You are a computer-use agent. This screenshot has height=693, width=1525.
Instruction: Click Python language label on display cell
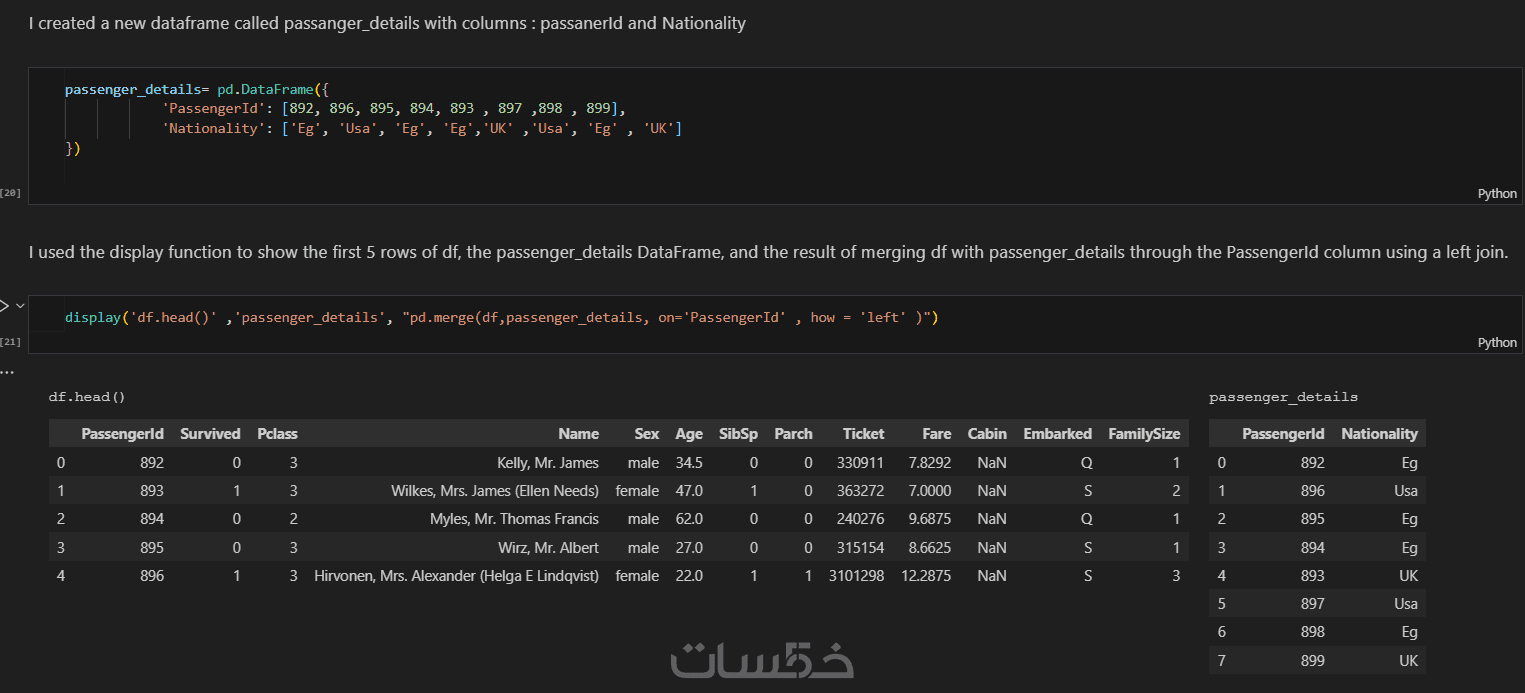coord(1496,342)
